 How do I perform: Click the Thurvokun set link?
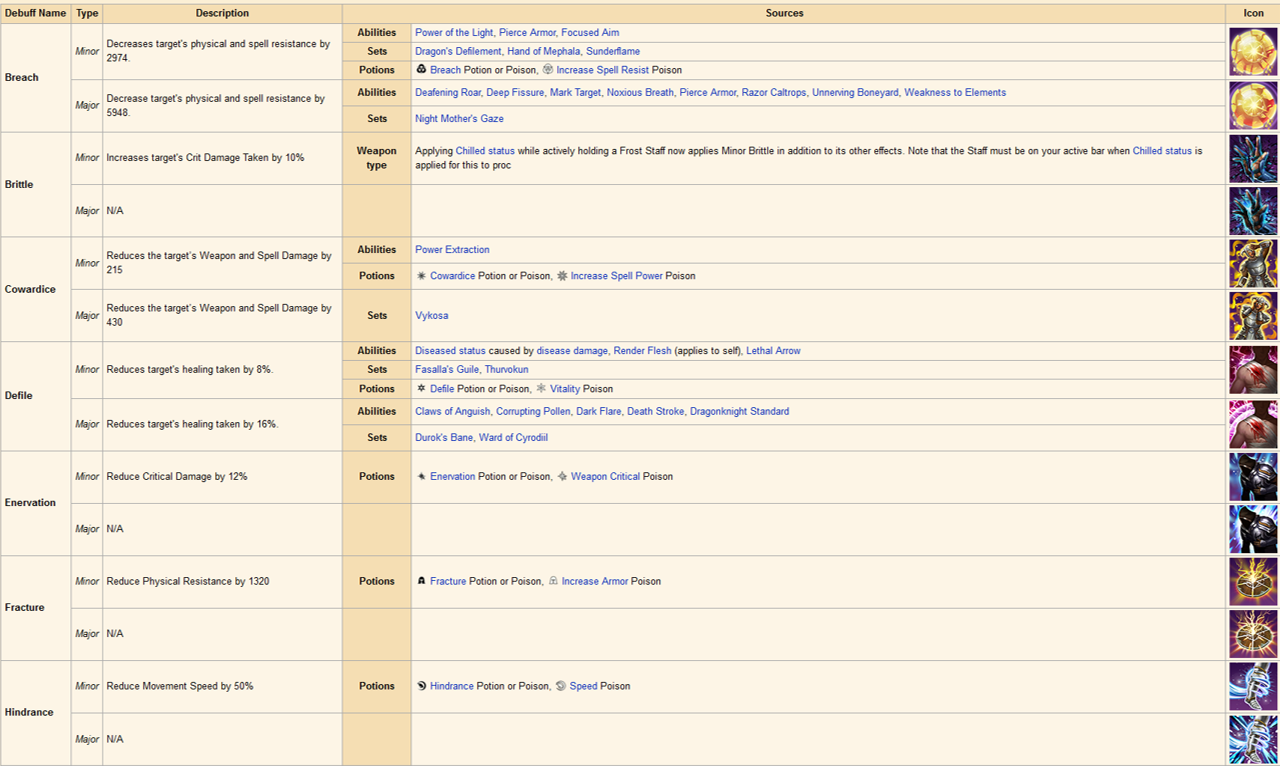[x=507, y=369]
